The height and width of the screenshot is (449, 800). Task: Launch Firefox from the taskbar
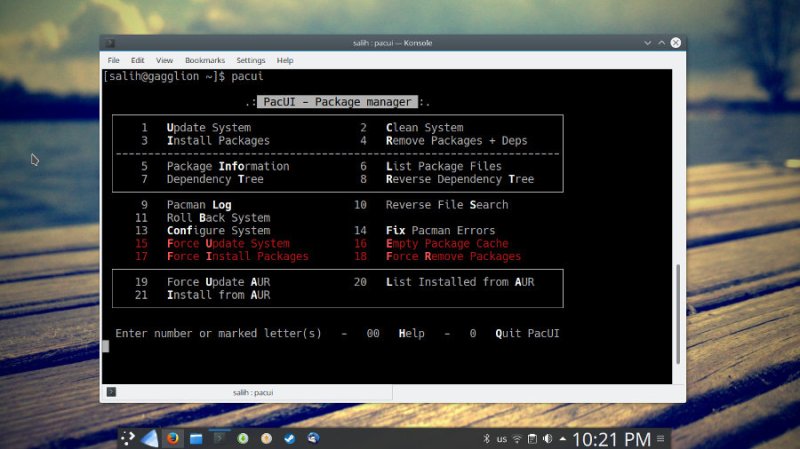click(x=172, y=438)
